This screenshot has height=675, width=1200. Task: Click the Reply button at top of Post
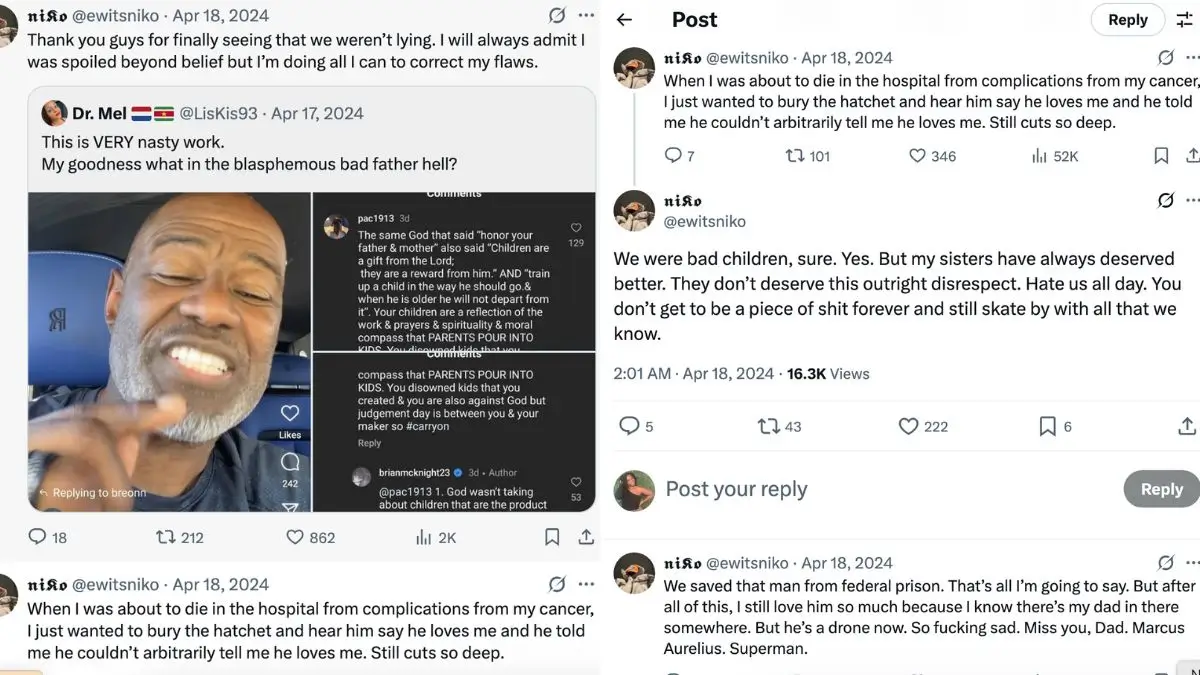[x=1127, y=20]
